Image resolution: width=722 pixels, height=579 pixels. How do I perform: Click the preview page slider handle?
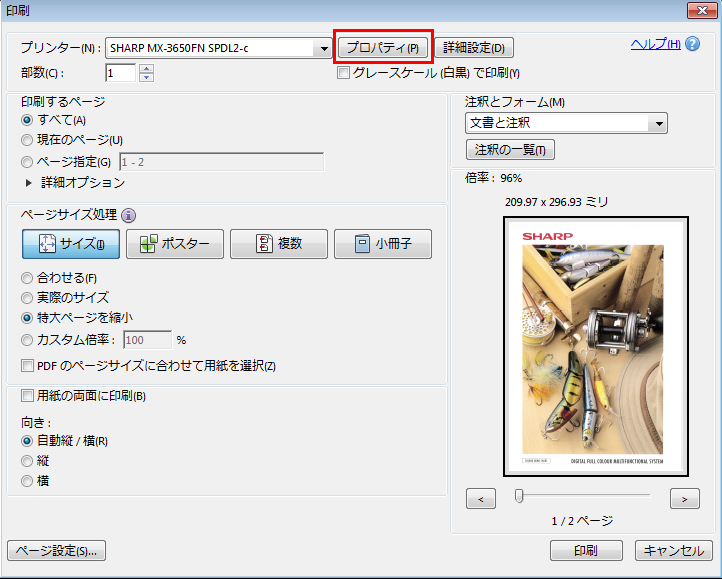pyautogui.click(x=519, y=496)
